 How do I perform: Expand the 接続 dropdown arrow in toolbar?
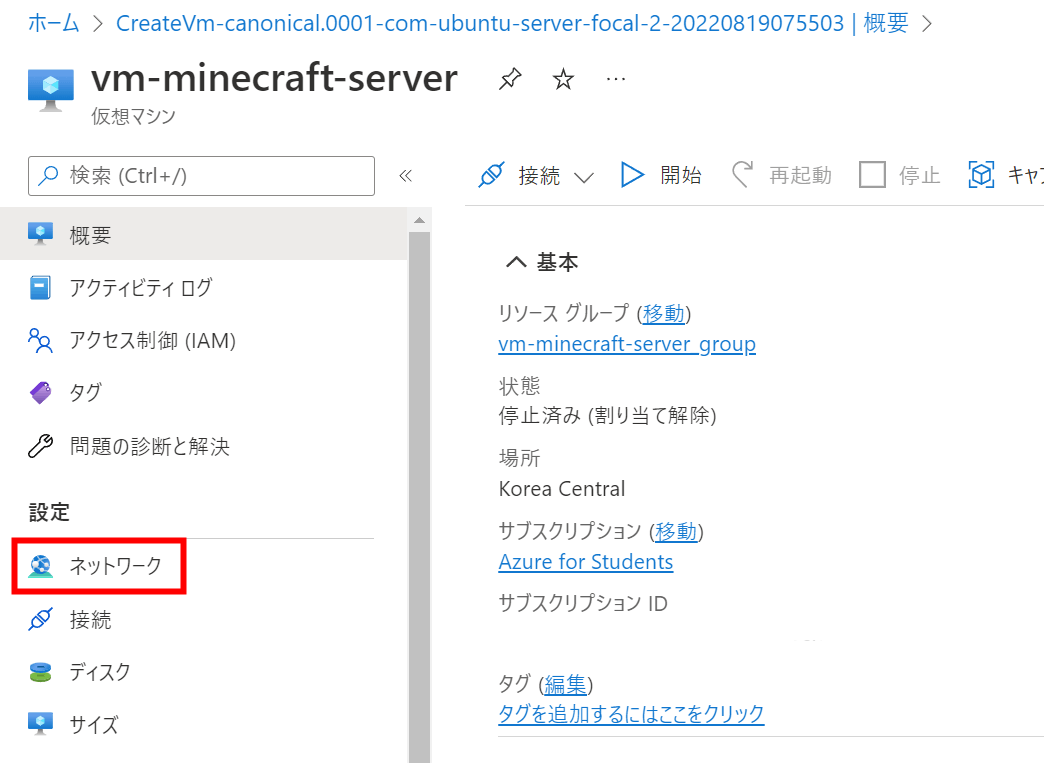pyautogui.click(x=583, y=178)
